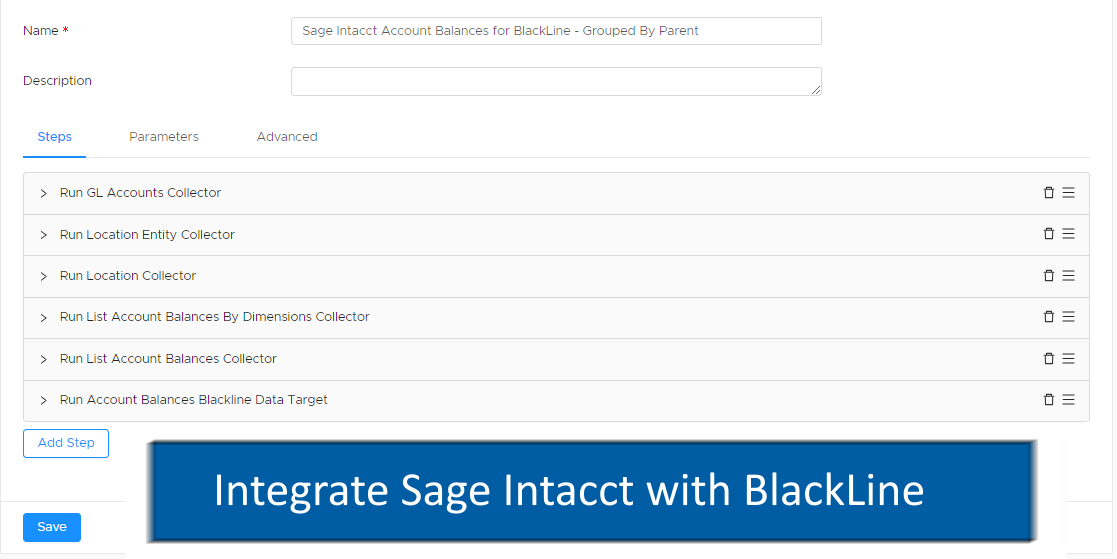This screenshot has height=559, width=1117.
Task: Save the integration configuration
Action: click(x=52, y=527)
